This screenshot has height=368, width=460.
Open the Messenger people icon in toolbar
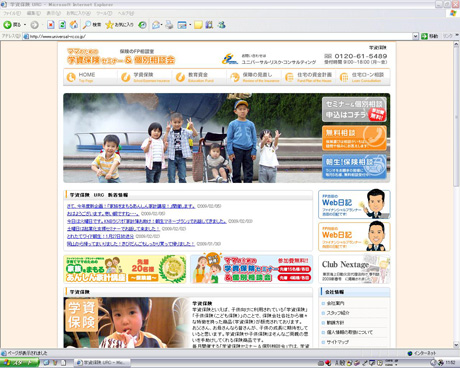(x=222, y=25)
